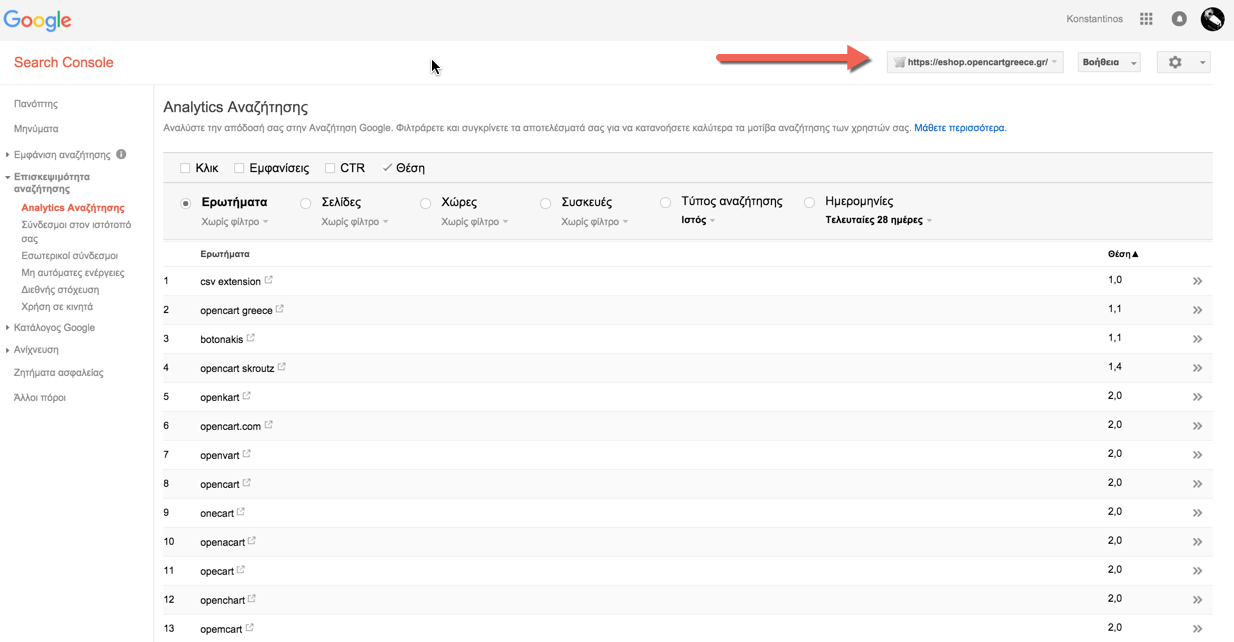This screenshot has height=642, width=1234.
Task: Click info icon beside Εμφάνιση αναζήτησης
Action: pos(121,154)
